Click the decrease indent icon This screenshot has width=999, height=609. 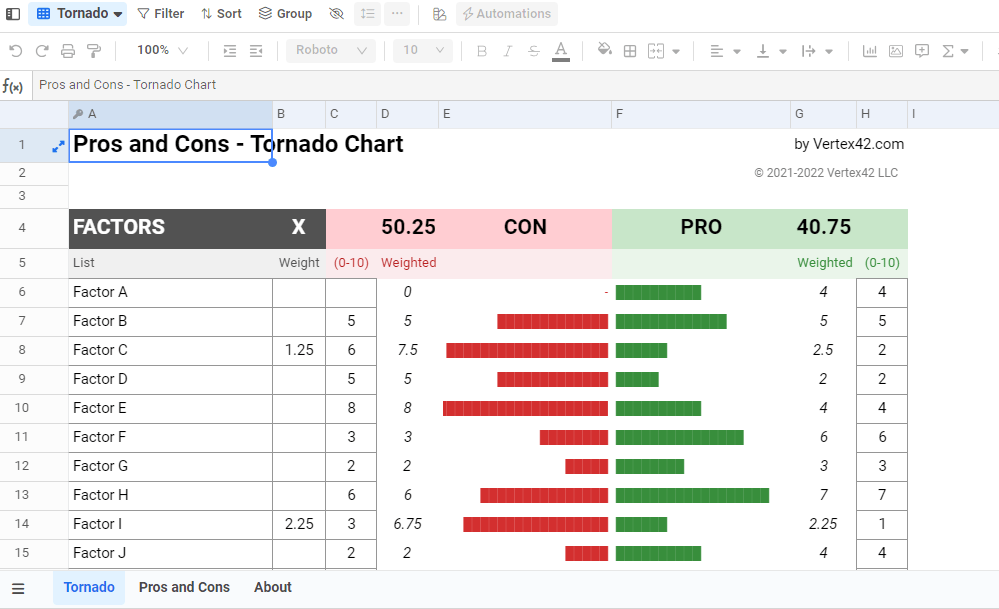256,50
